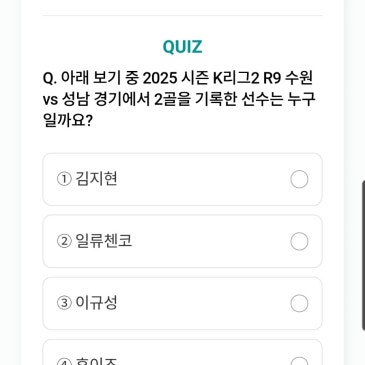Select the radio button for 이규성
Image resolution: width=365 pixels, height=365 pixels.
pos(299,303)
